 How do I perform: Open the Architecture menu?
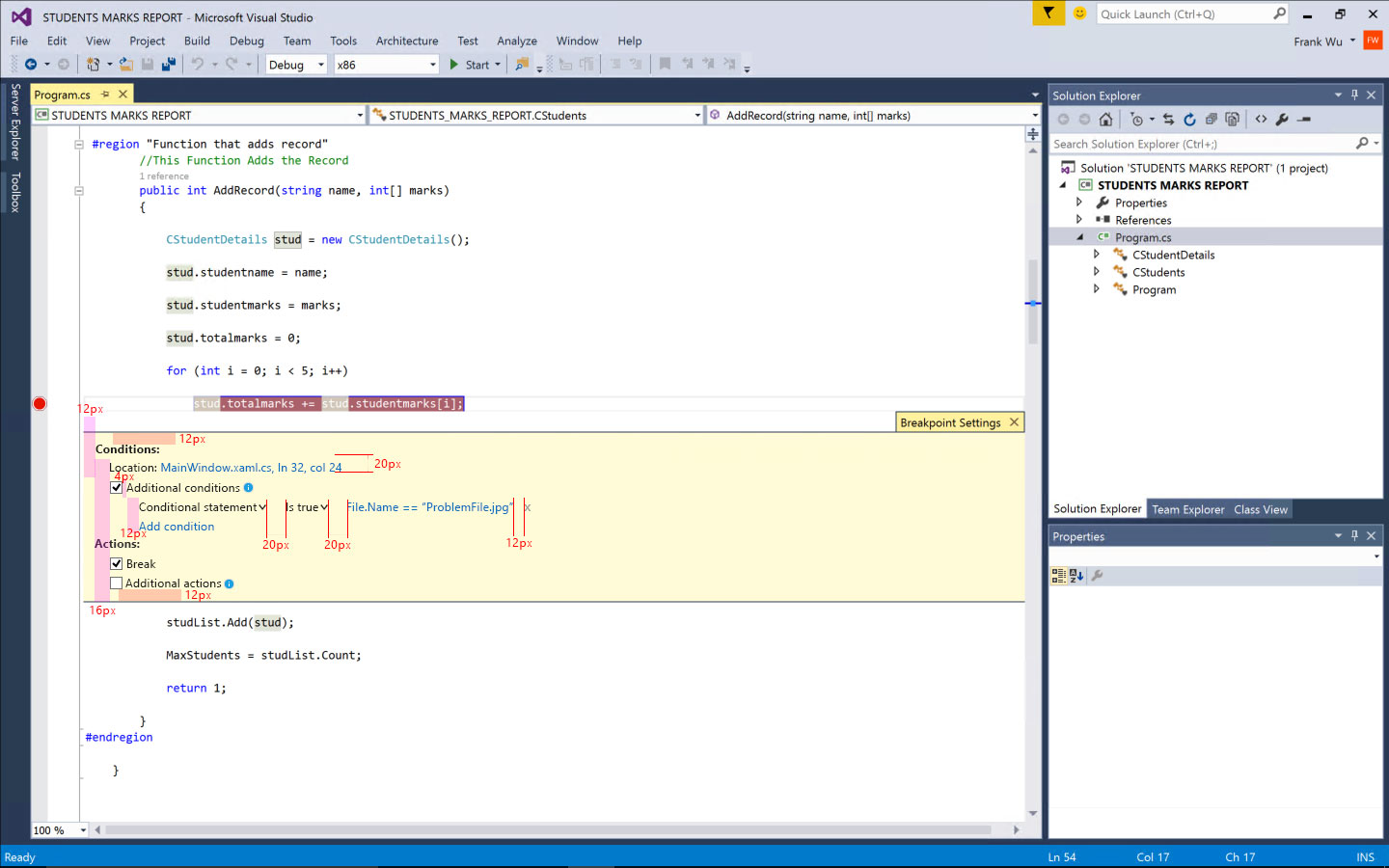pos(406,41)
